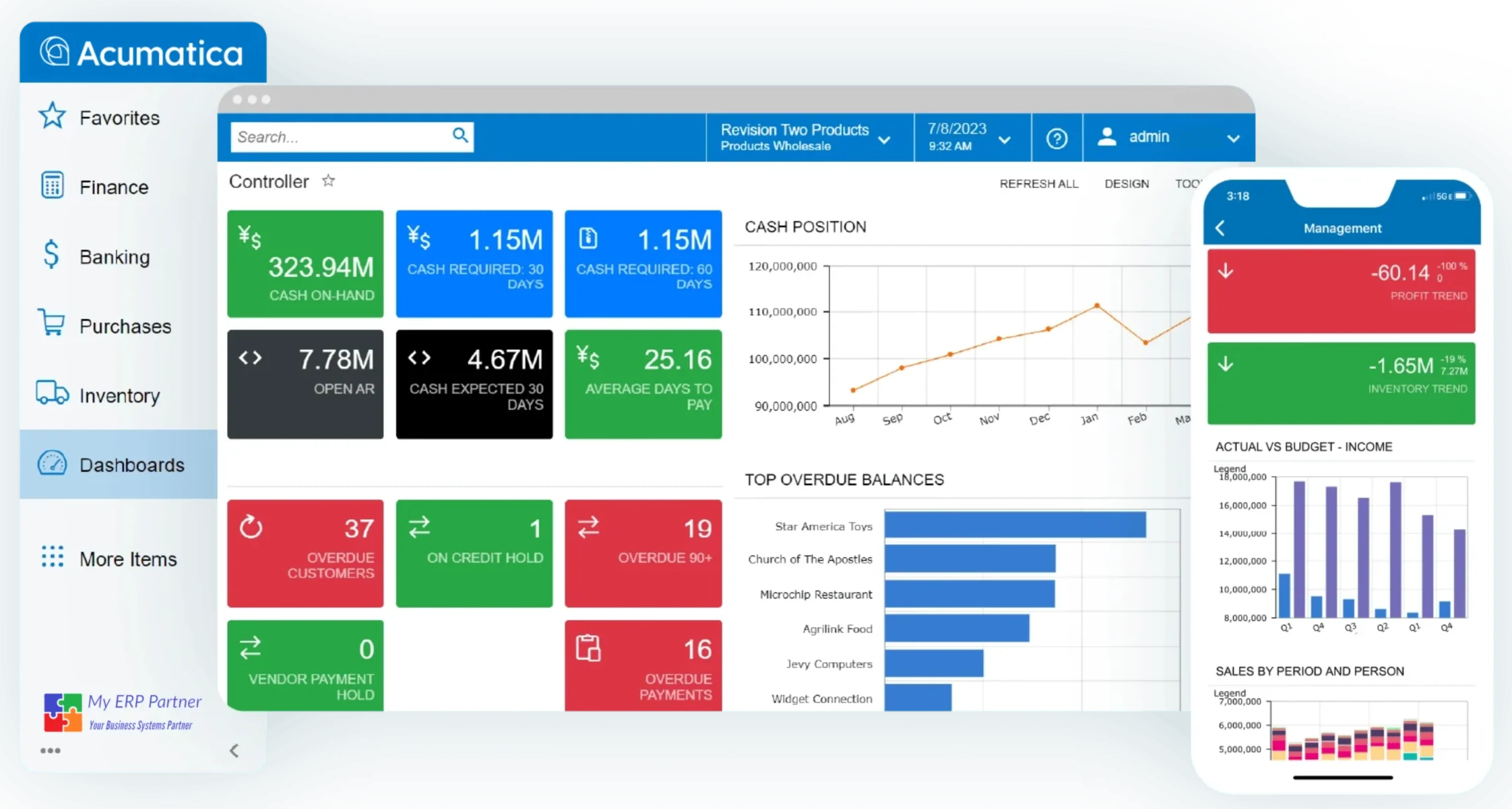This screenshot has height=809, width=1512.
Task: Collapse the sidebar with the left chevron
Action: tap(234, 750)
